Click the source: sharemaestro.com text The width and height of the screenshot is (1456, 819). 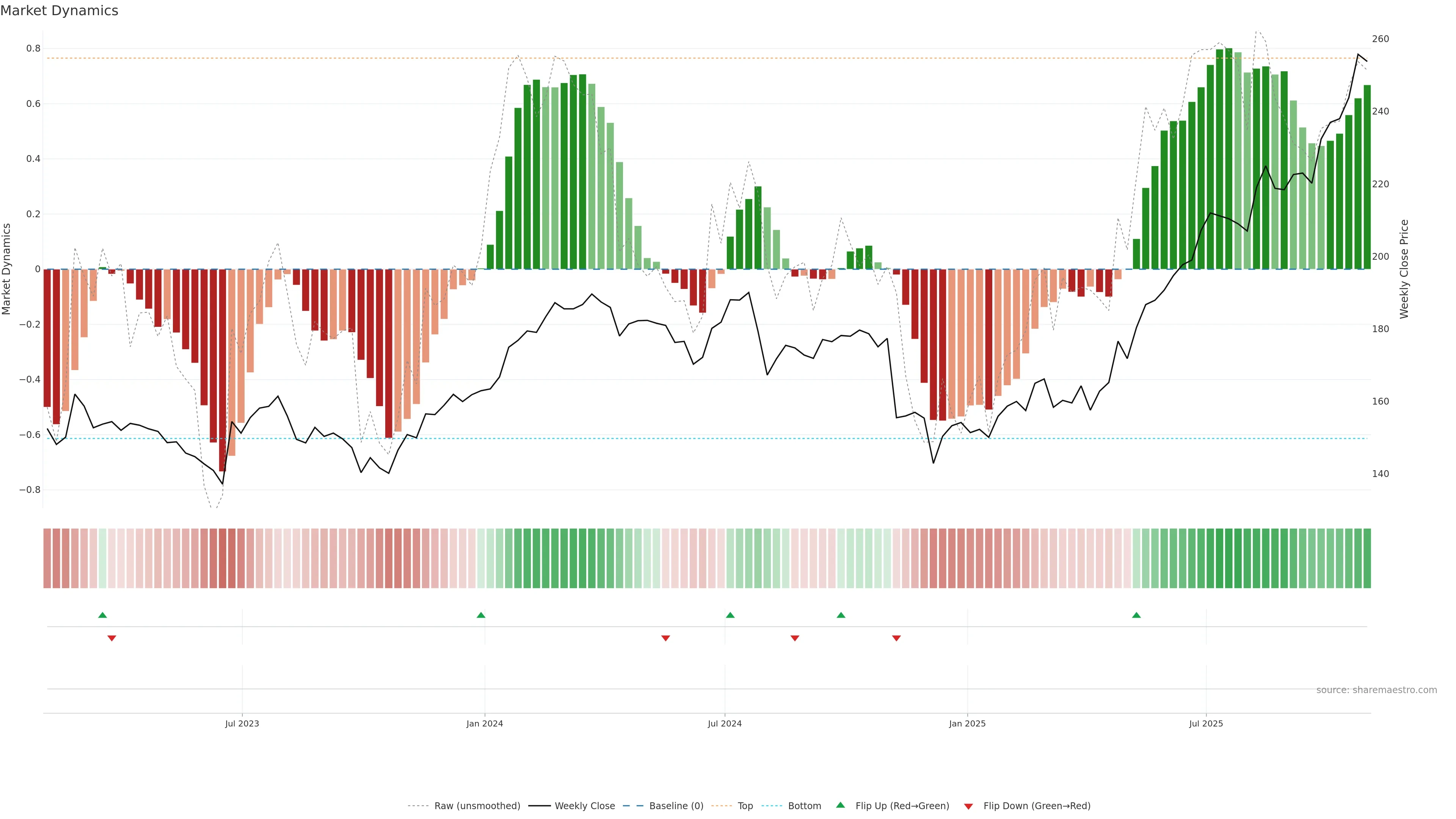click(1376, 690)
